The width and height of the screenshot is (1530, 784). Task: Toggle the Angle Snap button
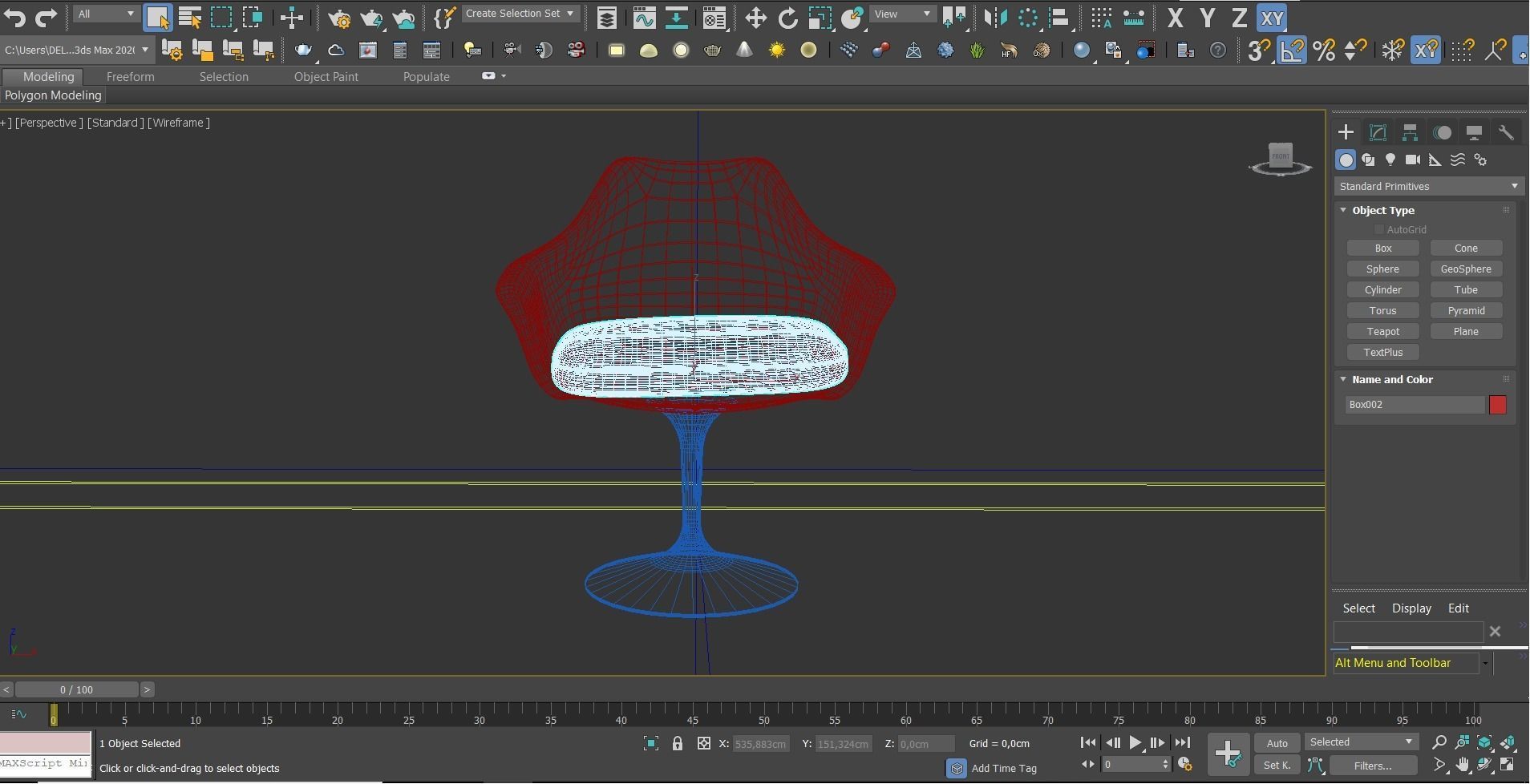1292,50
